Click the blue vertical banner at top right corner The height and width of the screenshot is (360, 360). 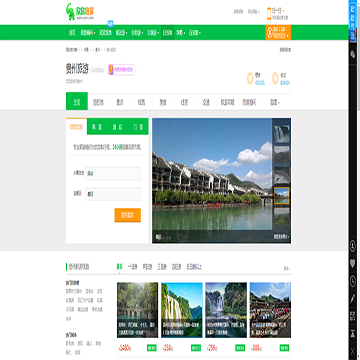[x=353, y=20]
